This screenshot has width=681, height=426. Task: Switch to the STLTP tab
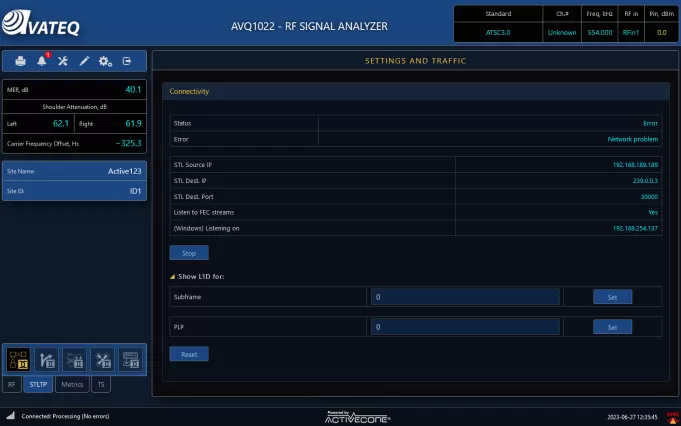coord(38,384)
